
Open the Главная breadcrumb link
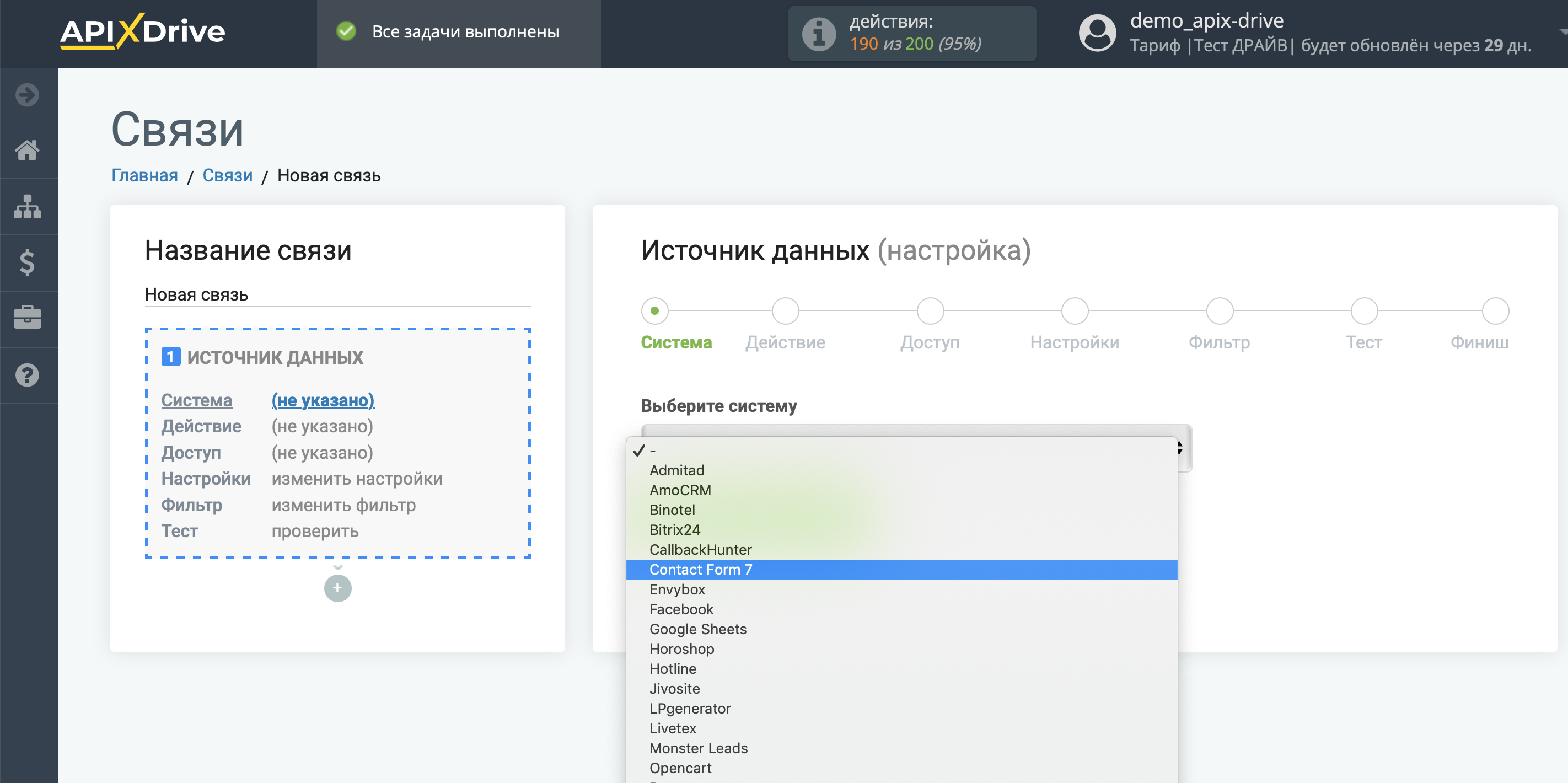click(144, 175)
